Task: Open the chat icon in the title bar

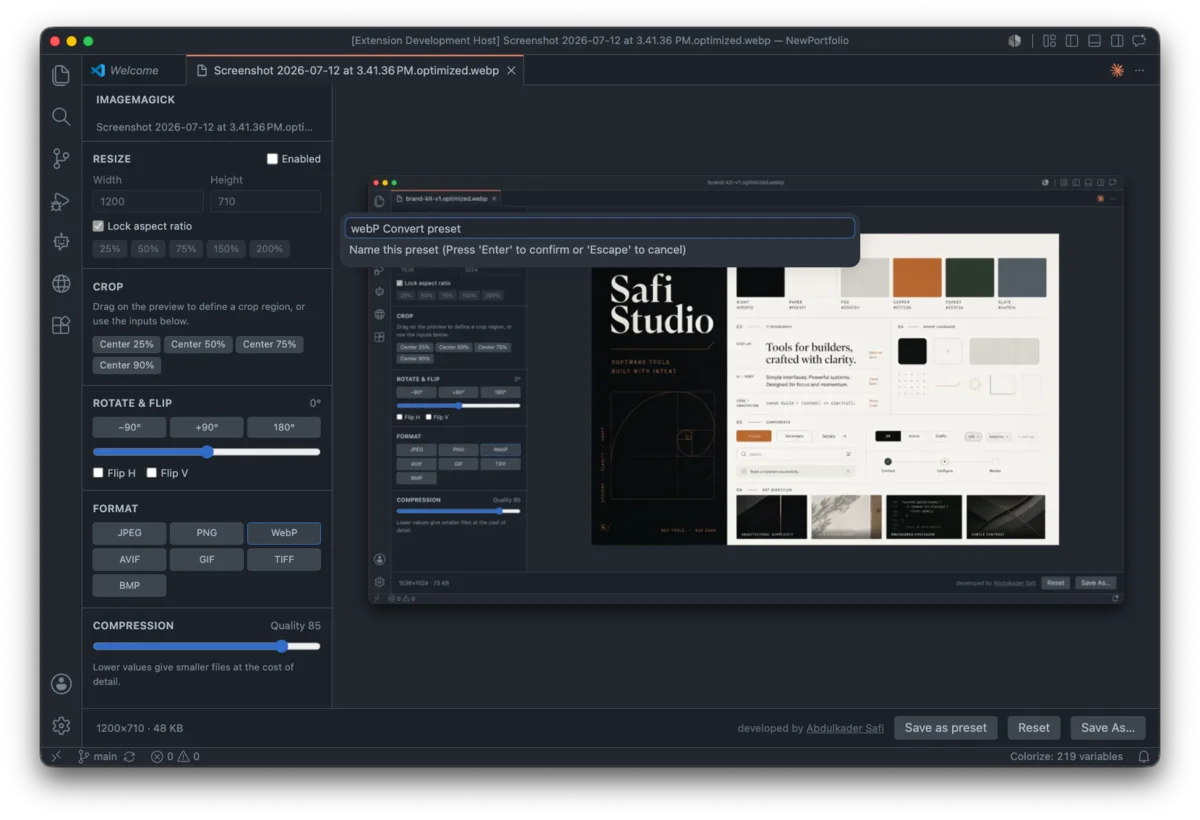Action: (x=1140, y=41)
